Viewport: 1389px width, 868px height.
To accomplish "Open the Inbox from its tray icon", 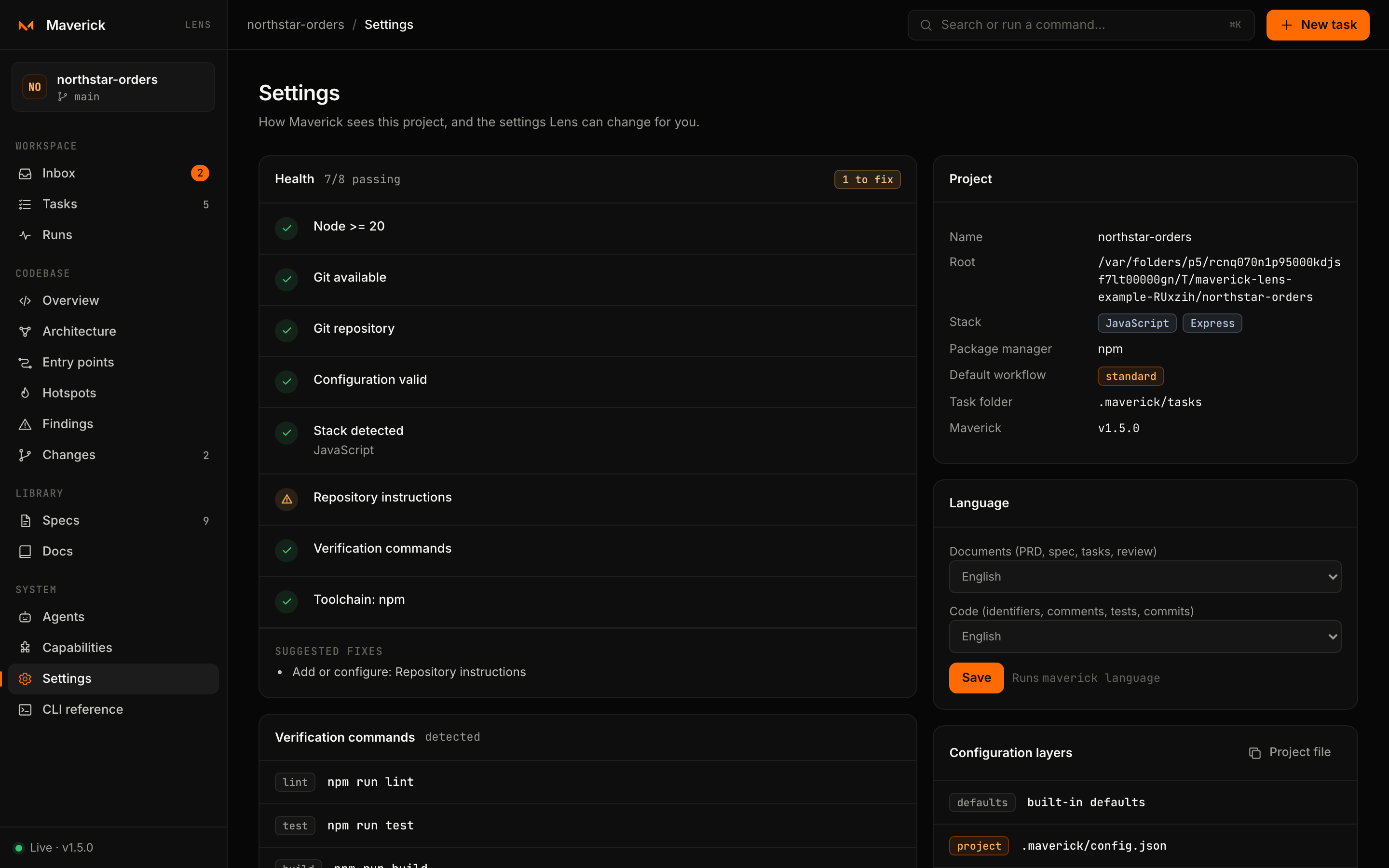I will [x=25, y=174].
